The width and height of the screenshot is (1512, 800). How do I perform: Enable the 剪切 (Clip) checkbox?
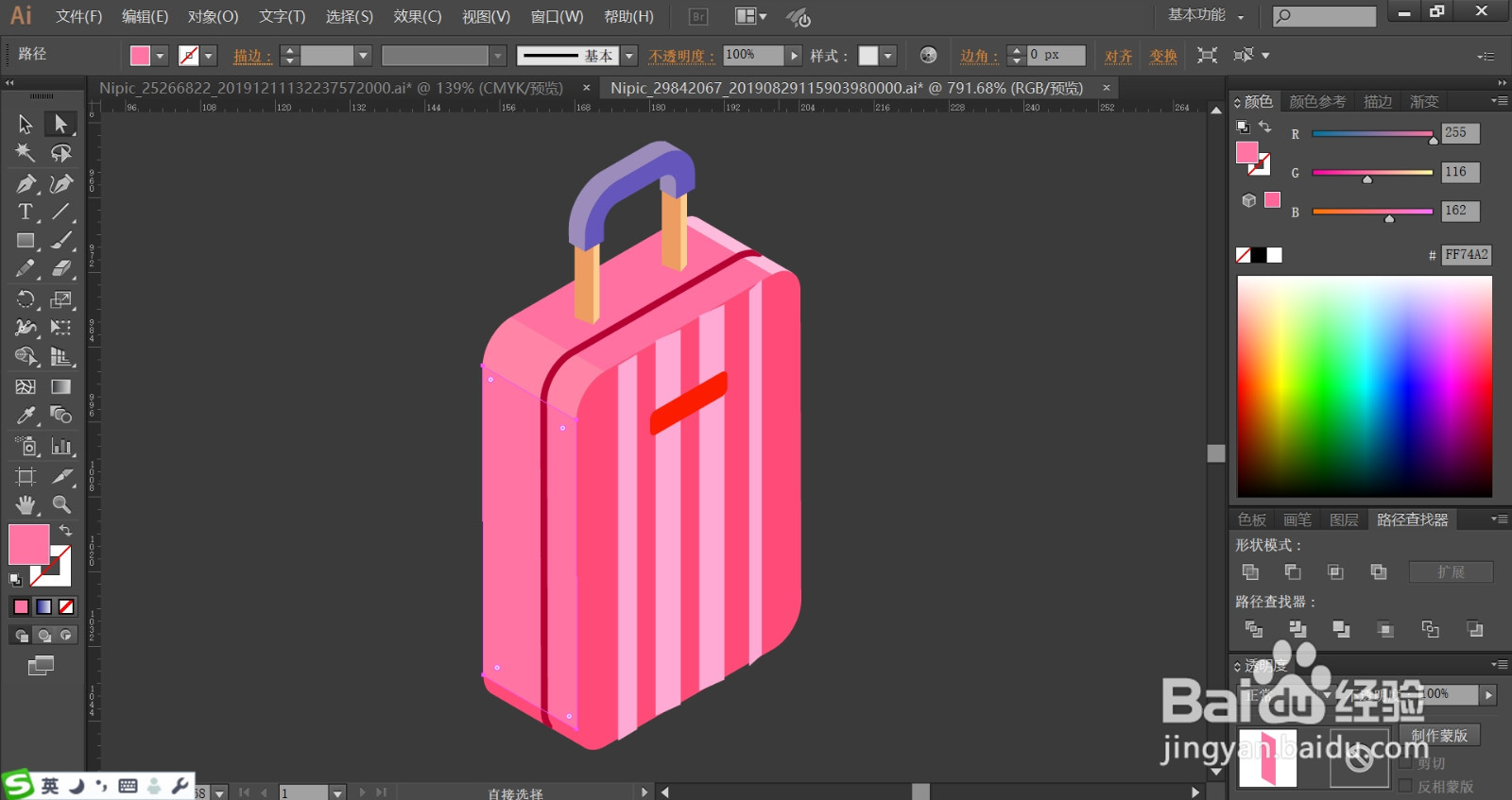click(1405, 763)
